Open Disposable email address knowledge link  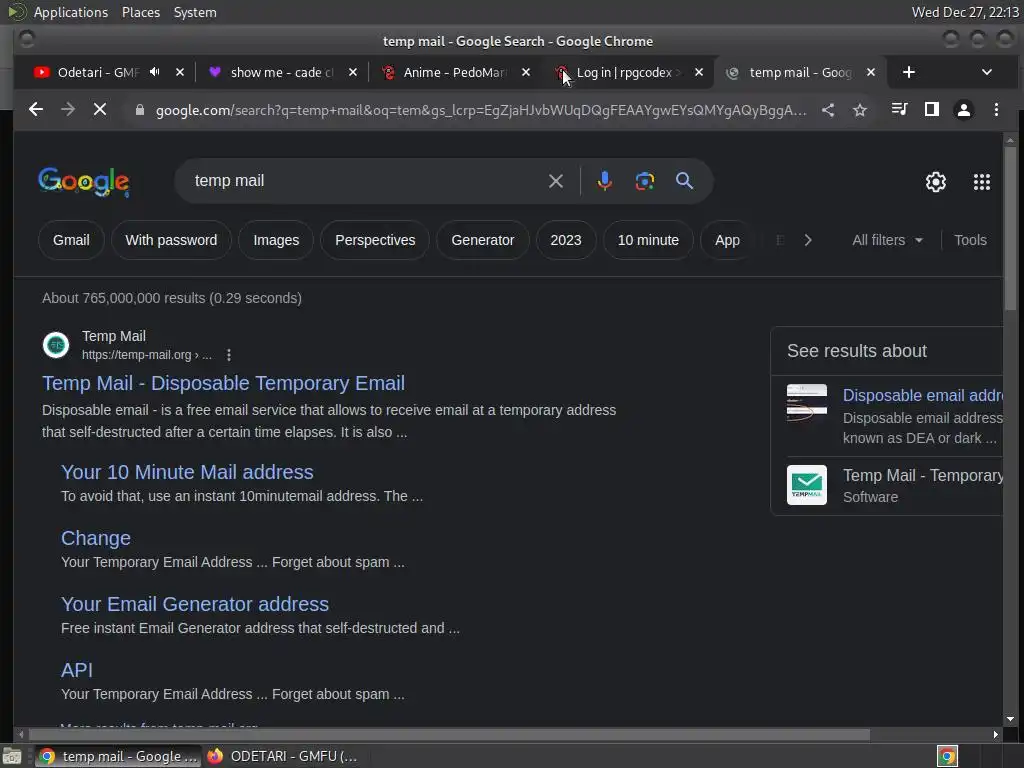pos(922,395)
